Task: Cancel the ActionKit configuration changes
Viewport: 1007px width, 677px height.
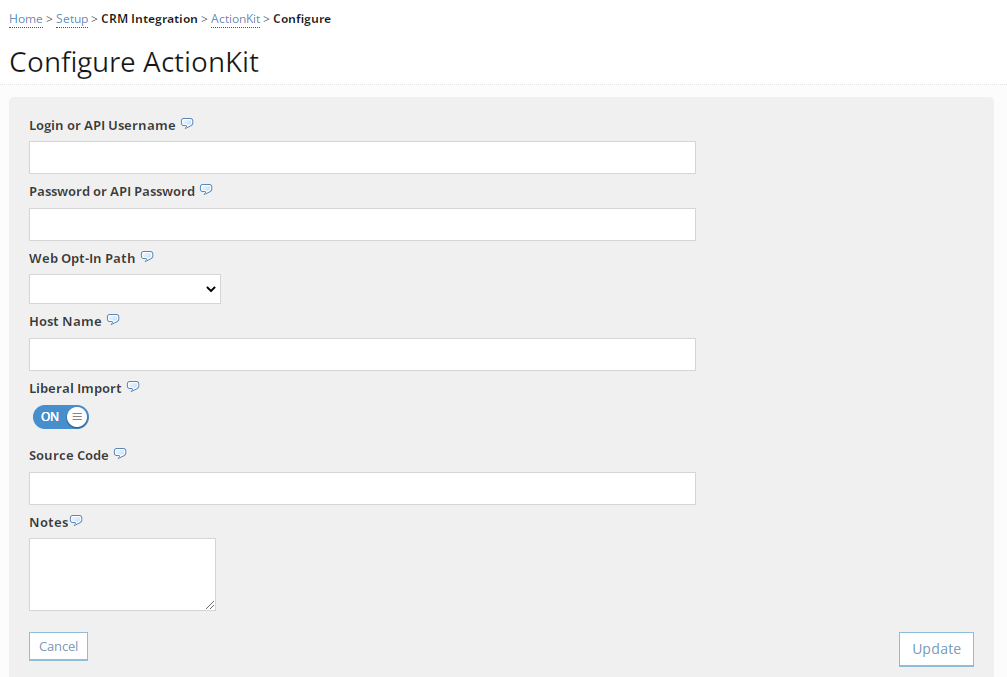Action: (58, 645)
